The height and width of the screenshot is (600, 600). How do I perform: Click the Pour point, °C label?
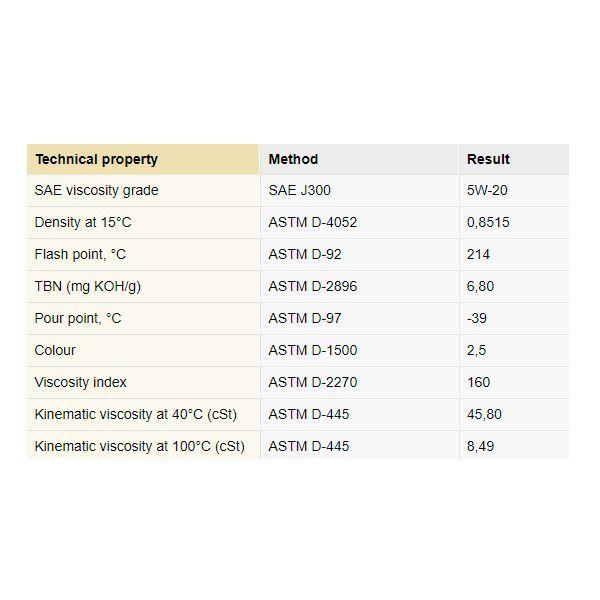pos(78,318)
